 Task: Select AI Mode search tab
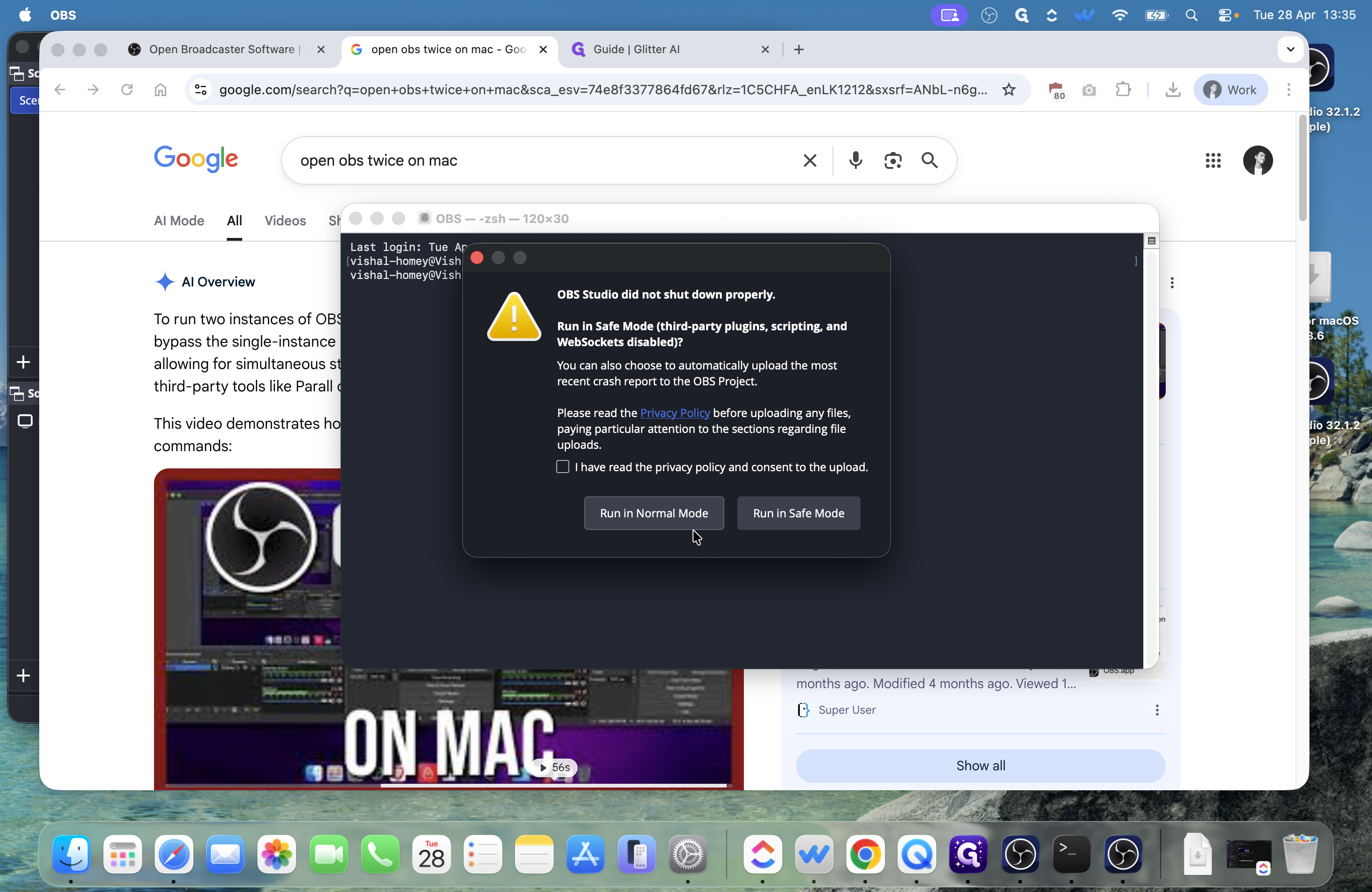[x=179, y=221]
